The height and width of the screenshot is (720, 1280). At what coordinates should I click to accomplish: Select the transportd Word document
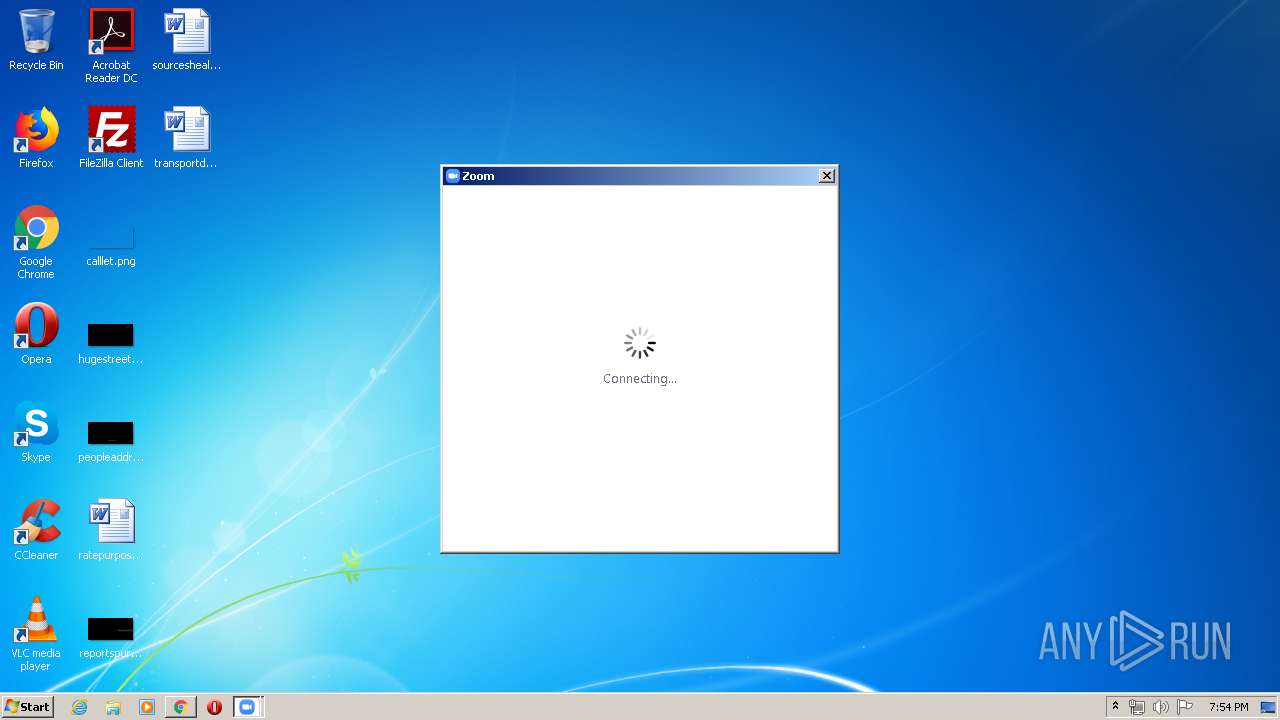pos(186,138)
